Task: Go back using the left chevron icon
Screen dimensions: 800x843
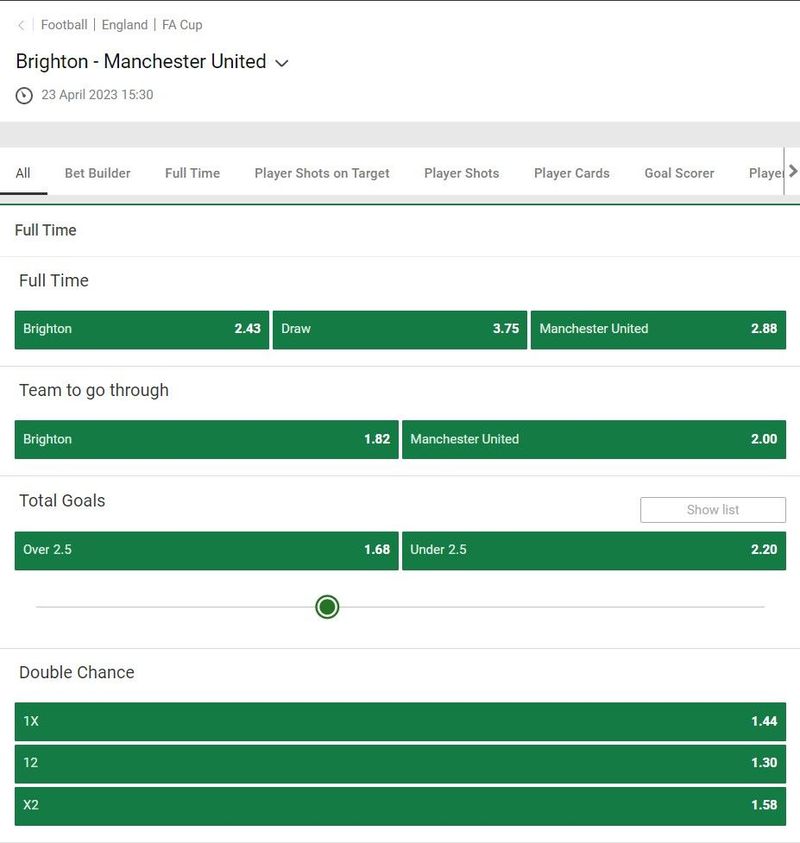Action: tap(21, 25)
